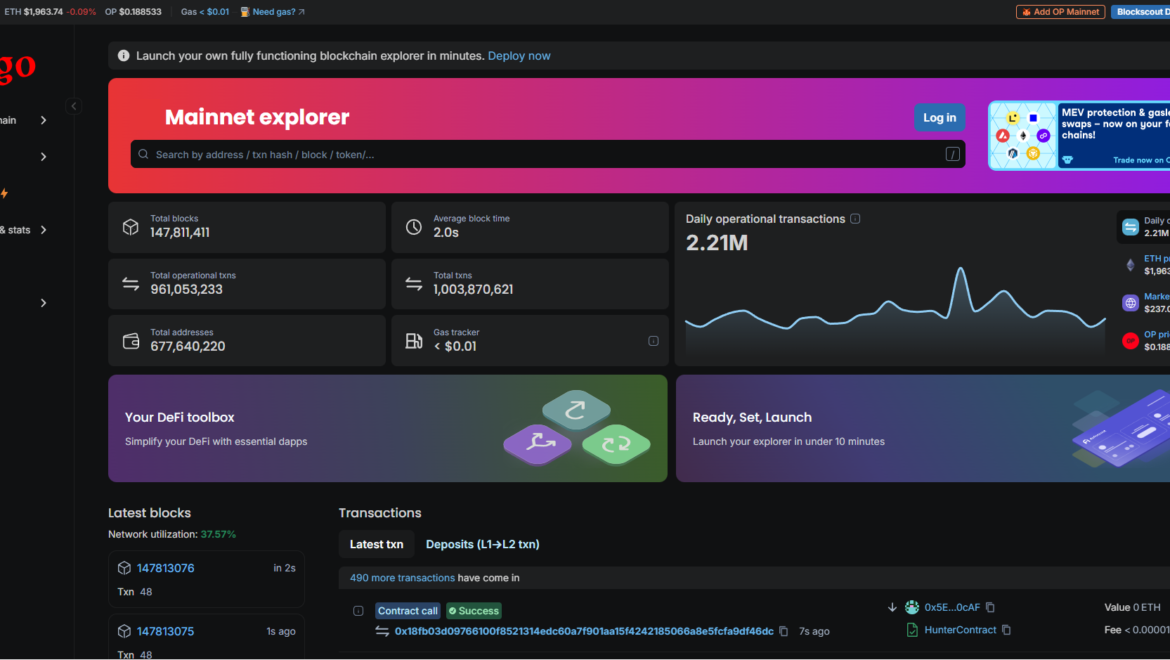This screenshot has height=660, width=1170.
Task: Open gas tracker info tooltip icon
Action: point(653,341)
